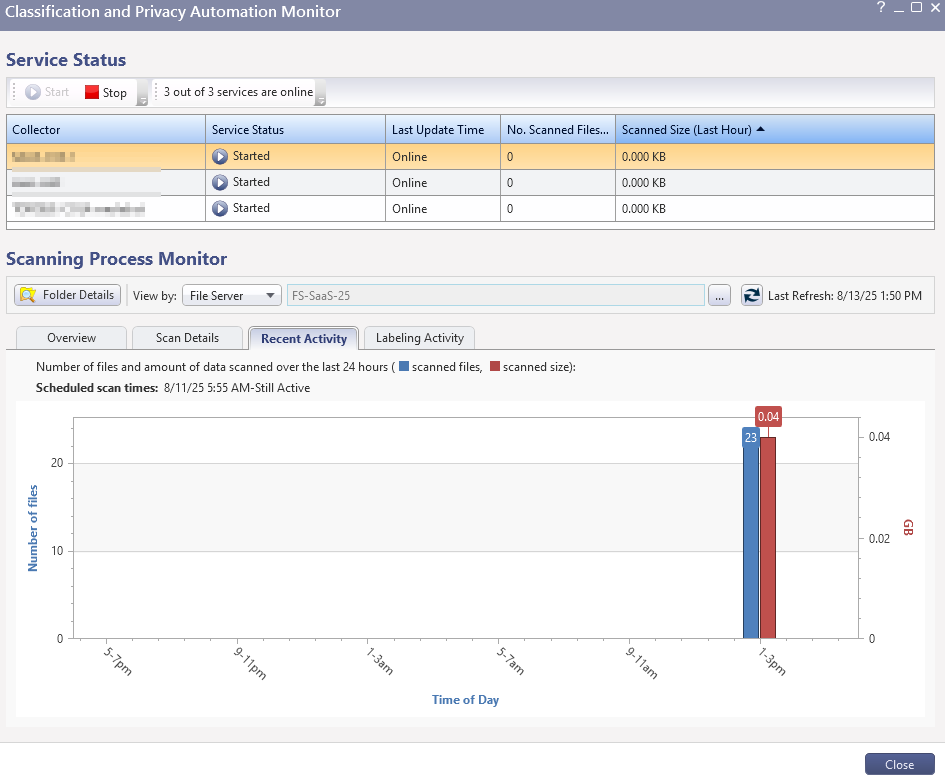Screen dimensions: 945x783
Task: Click the help question mark icon
Action: click(x=881, y=7)
